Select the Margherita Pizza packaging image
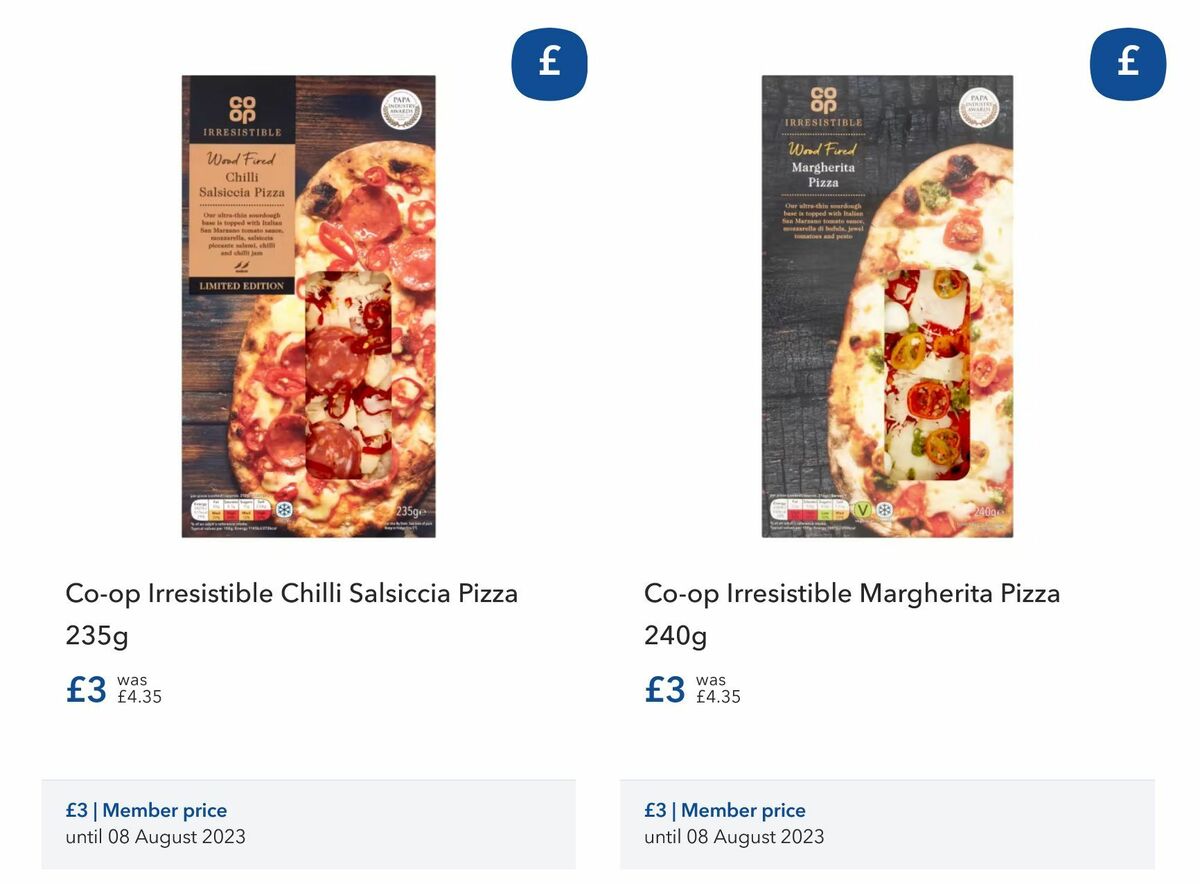The width and height of the screenshot is (1200, 884). [x=885, y=305]
